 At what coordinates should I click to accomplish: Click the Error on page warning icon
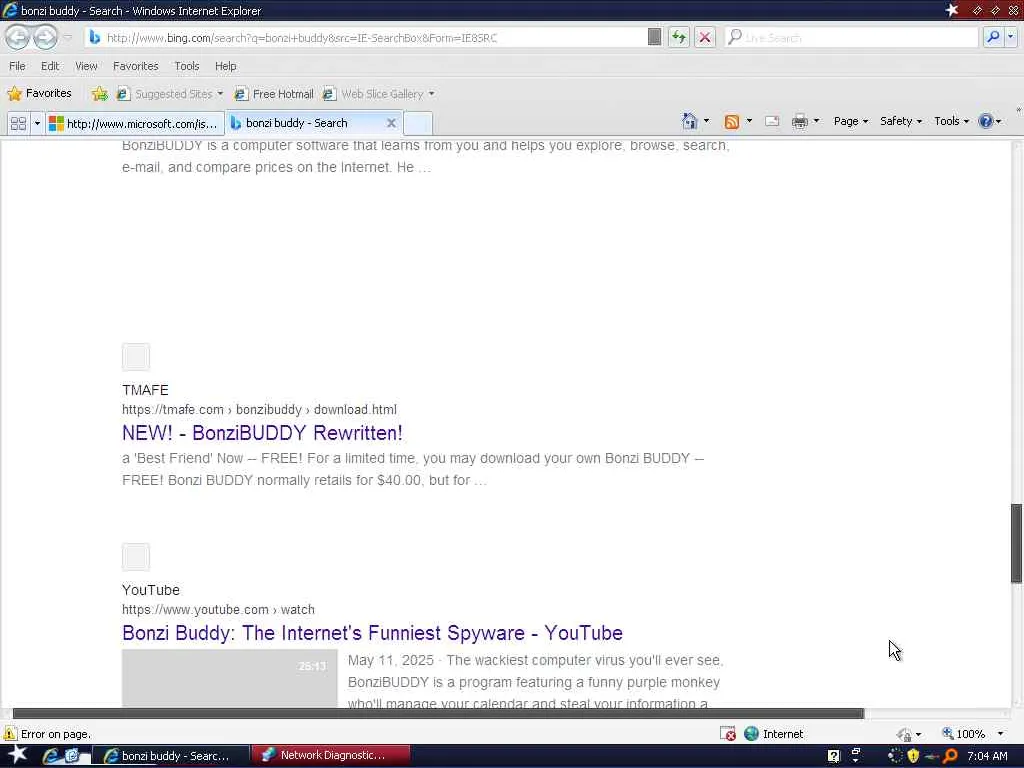(x=10, y=733)
